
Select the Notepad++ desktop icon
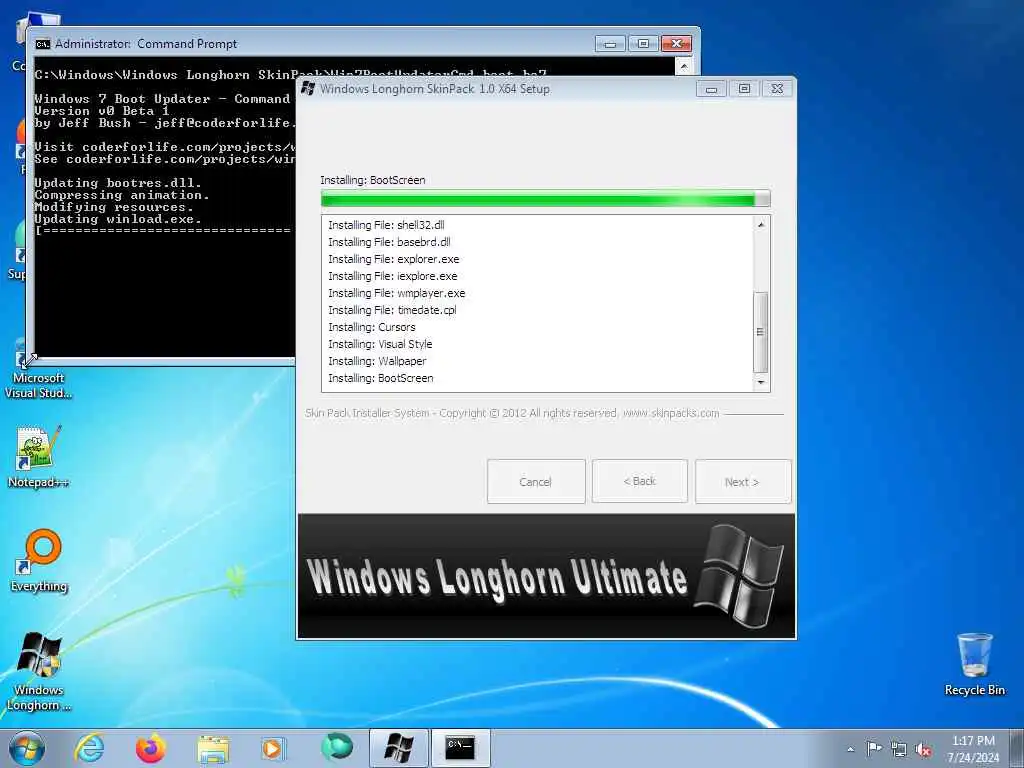click(x=38, y=456)
